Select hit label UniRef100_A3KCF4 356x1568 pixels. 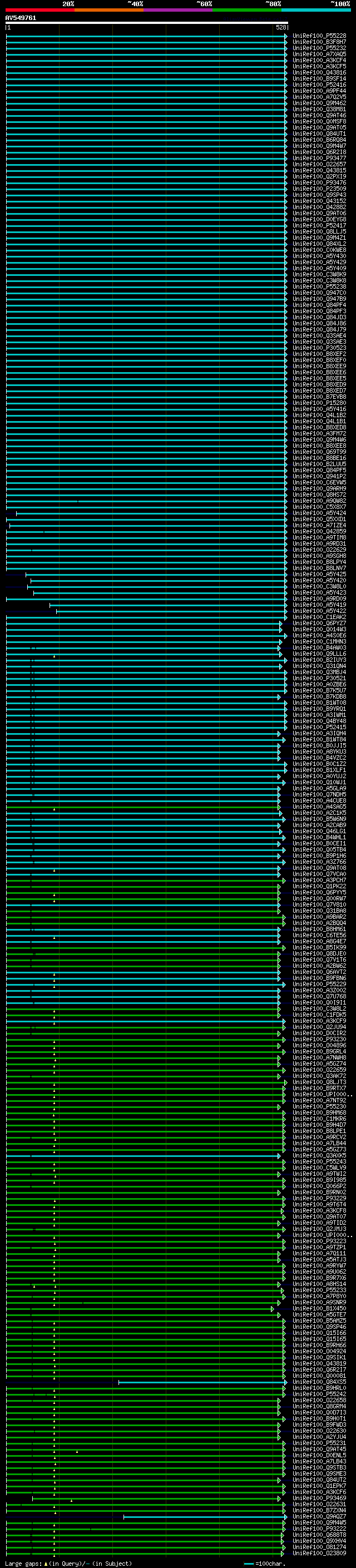319,60
